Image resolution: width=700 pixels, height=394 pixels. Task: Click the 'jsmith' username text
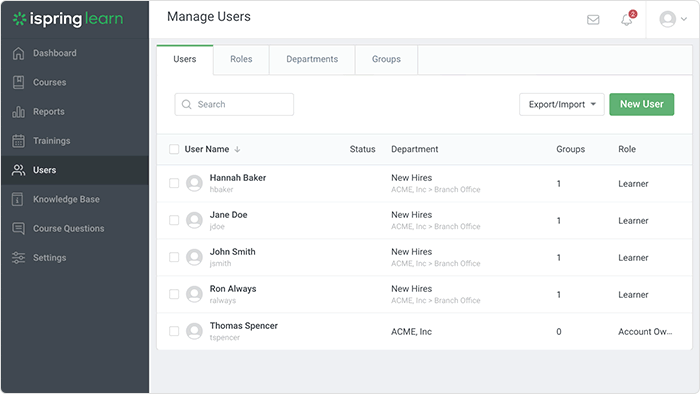tap(221, 264)
